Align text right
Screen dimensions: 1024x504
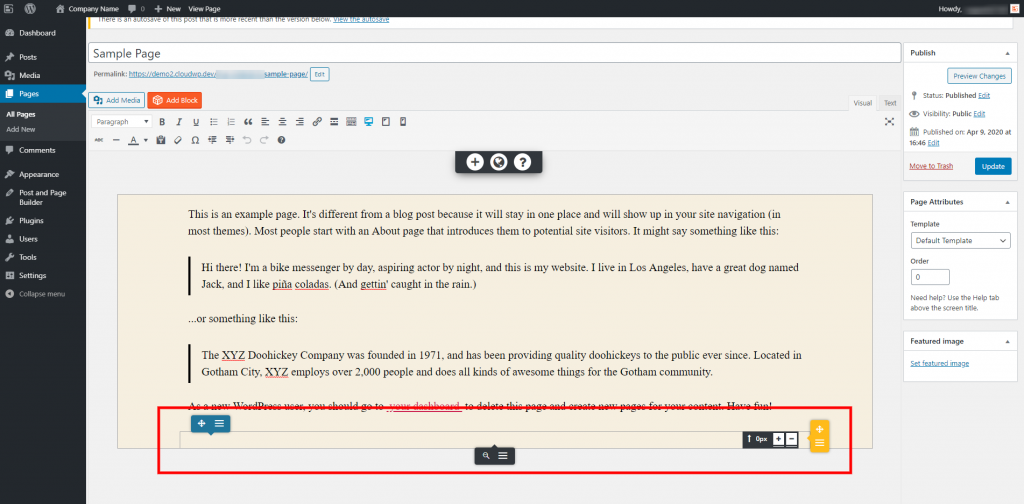coord(299,121)
